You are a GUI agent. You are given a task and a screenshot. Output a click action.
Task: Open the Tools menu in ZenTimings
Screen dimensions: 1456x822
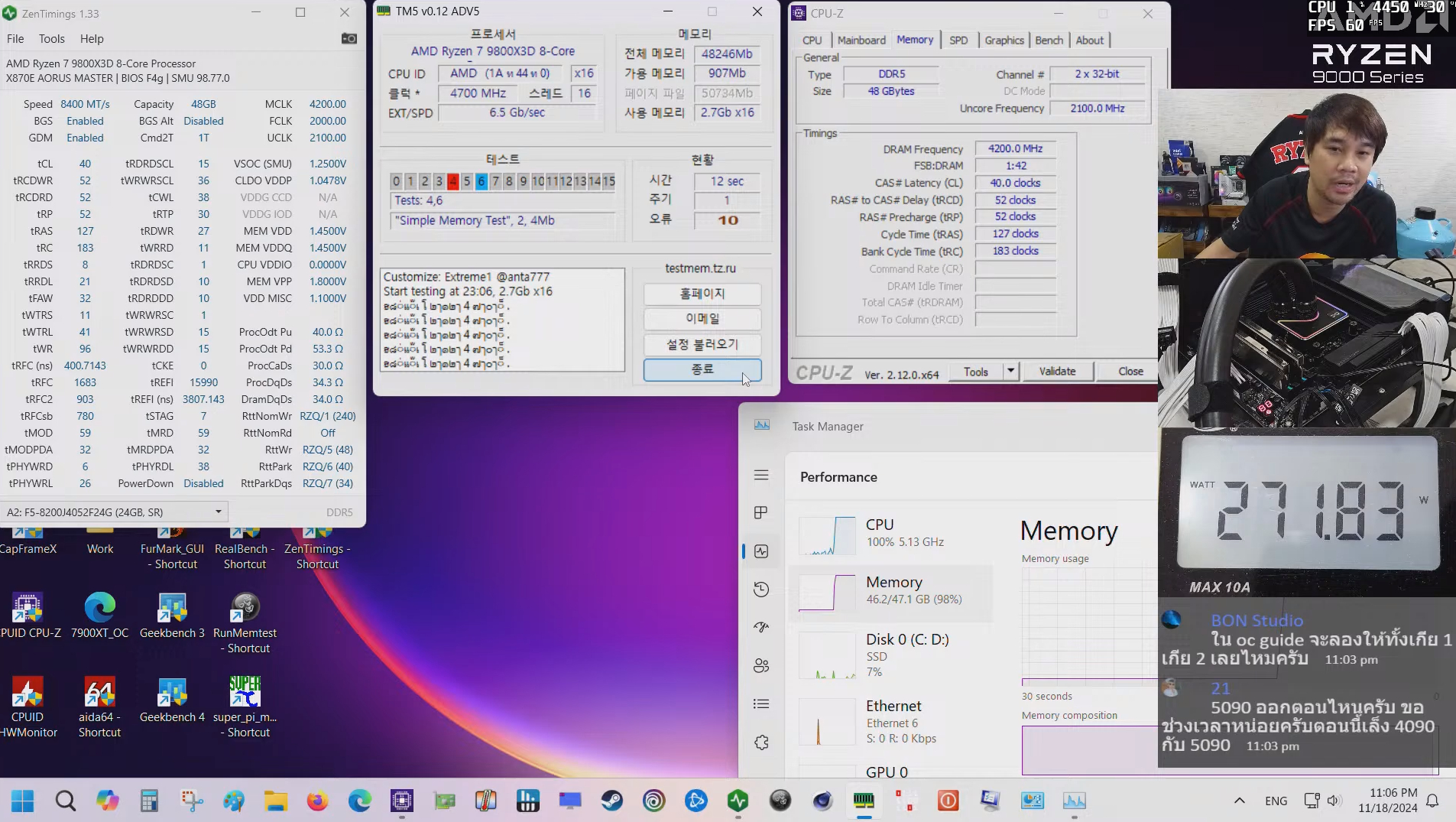click(x=52, y=38)
